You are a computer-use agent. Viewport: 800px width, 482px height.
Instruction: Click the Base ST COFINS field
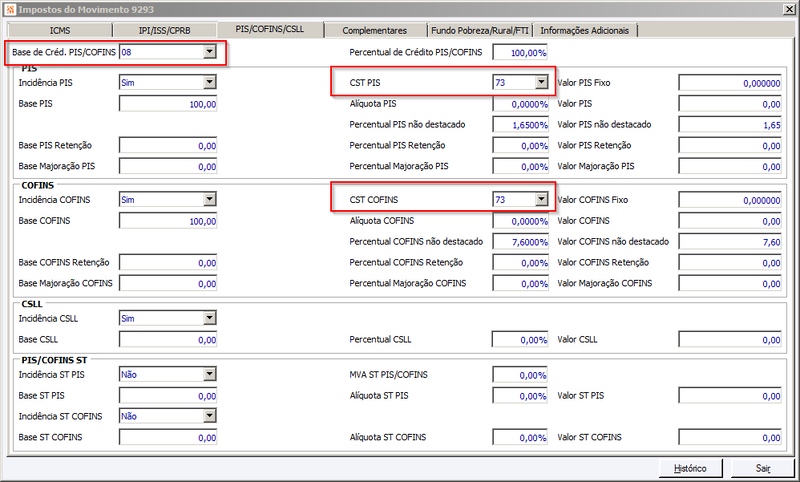point(168,438)
